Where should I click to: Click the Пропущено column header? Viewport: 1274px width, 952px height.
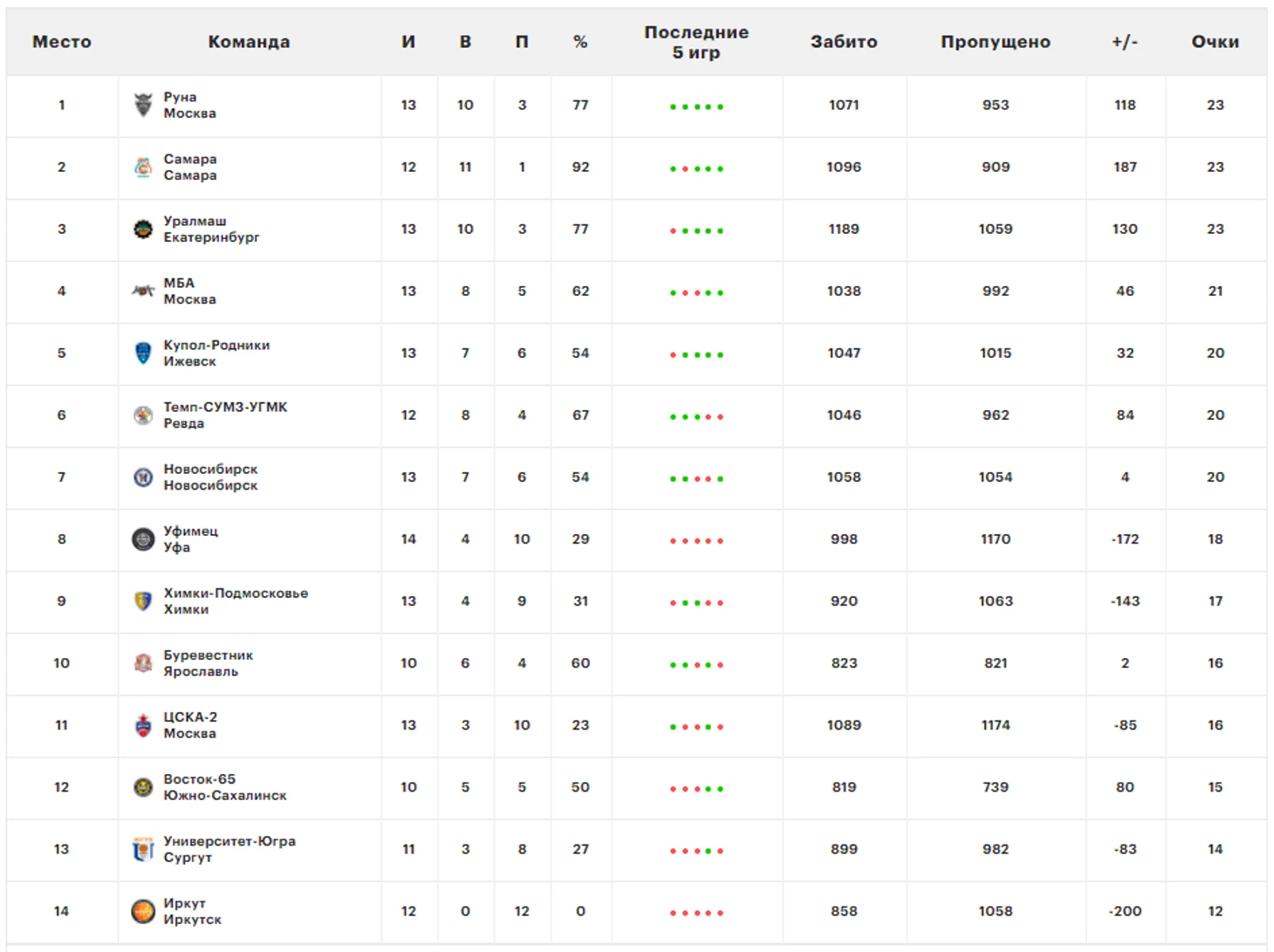[996, 42]
